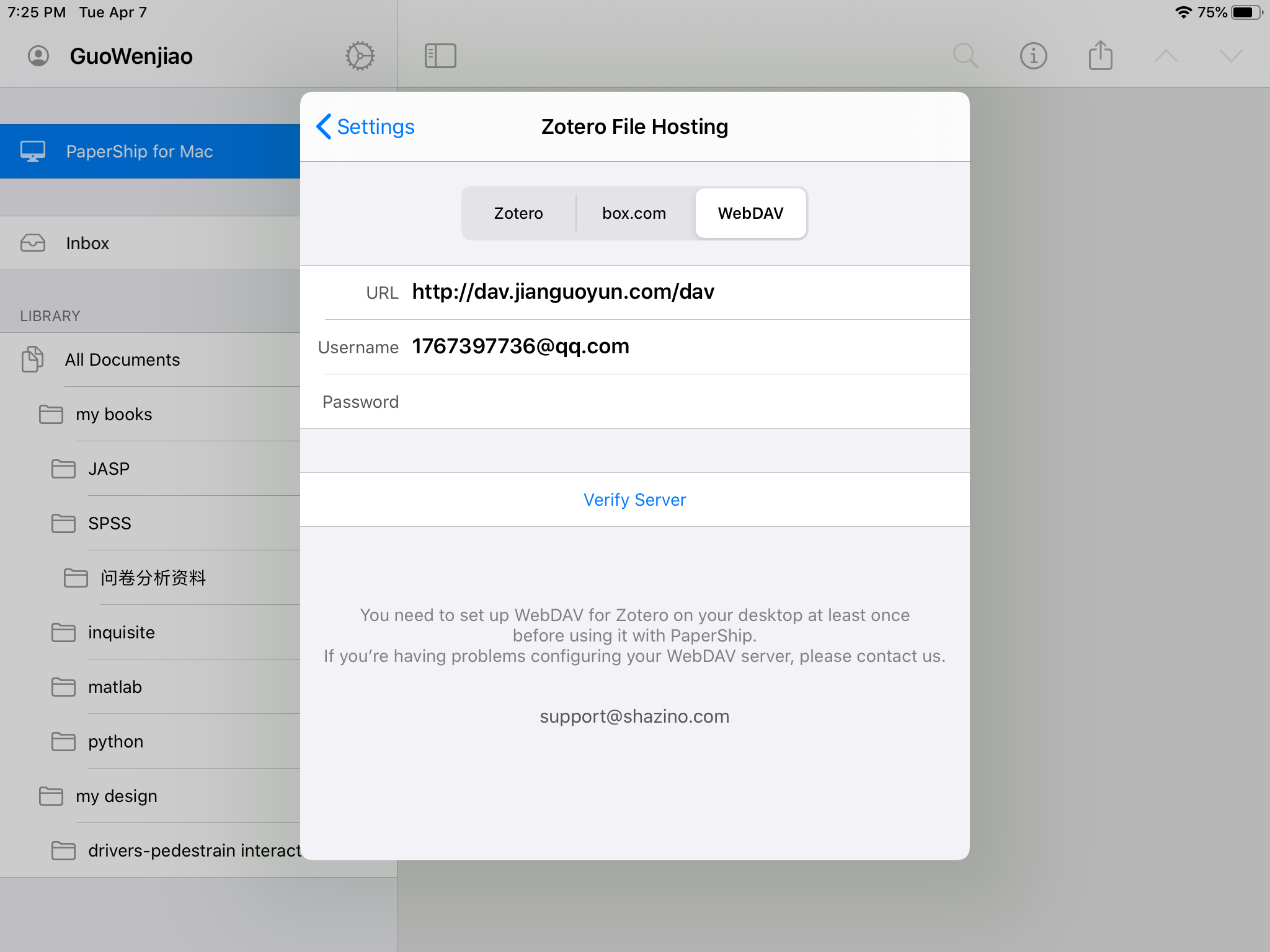
Task: Select the WebDAV hosting segment
Action: [x=750, y=213]
